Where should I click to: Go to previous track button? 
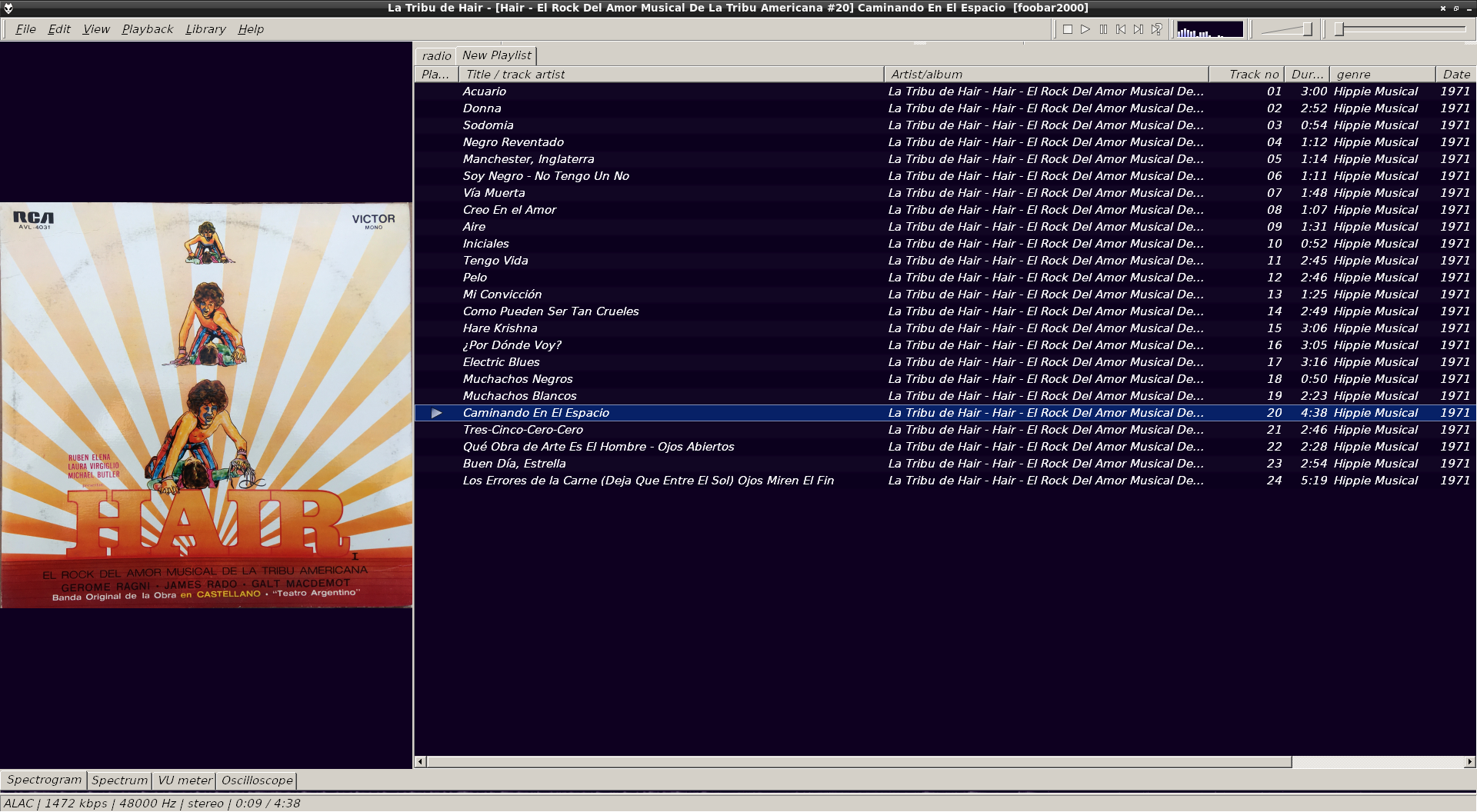coord(1121,29)
